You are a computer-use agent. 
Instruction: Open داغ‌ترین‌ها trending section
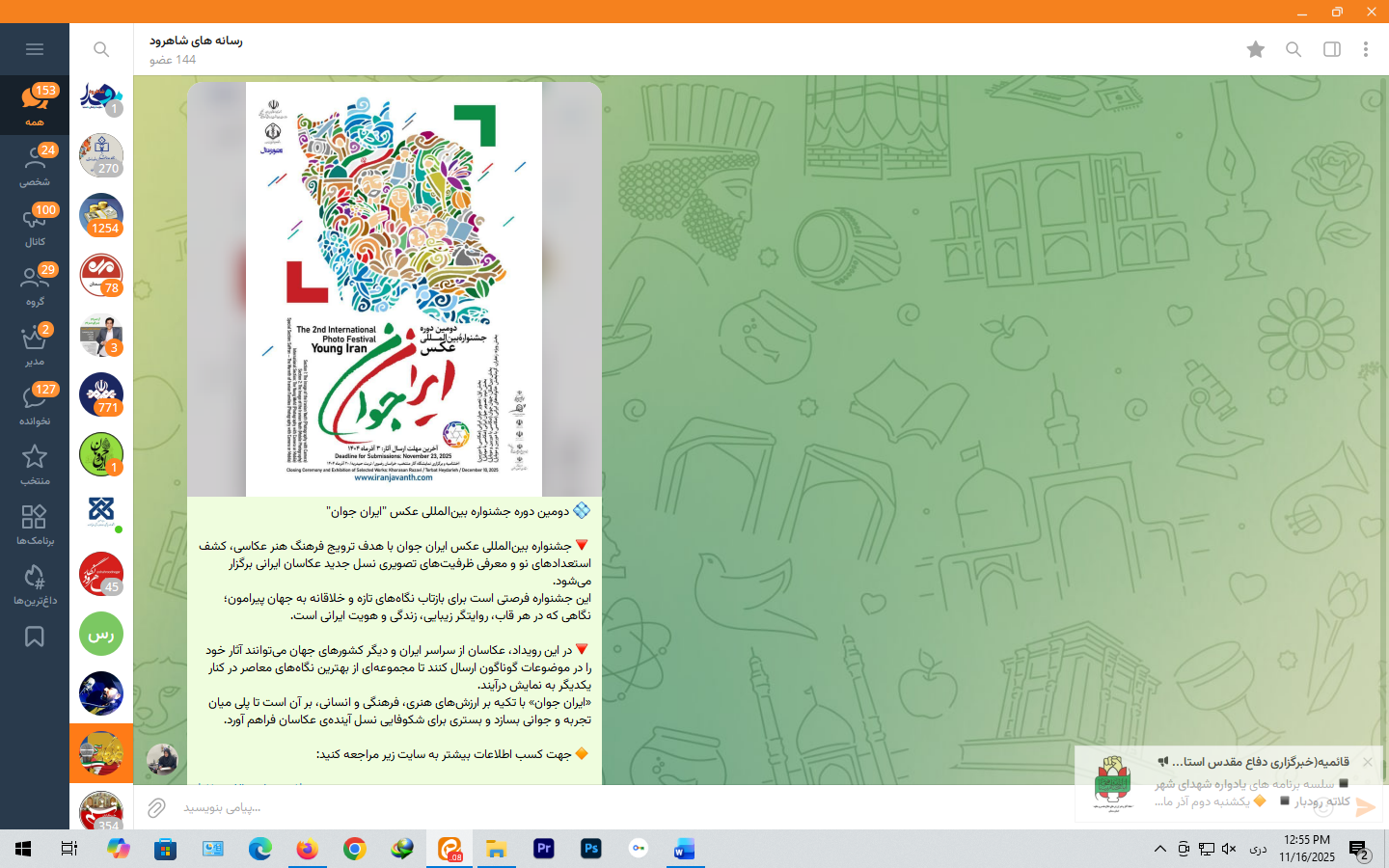coord(35,583)
